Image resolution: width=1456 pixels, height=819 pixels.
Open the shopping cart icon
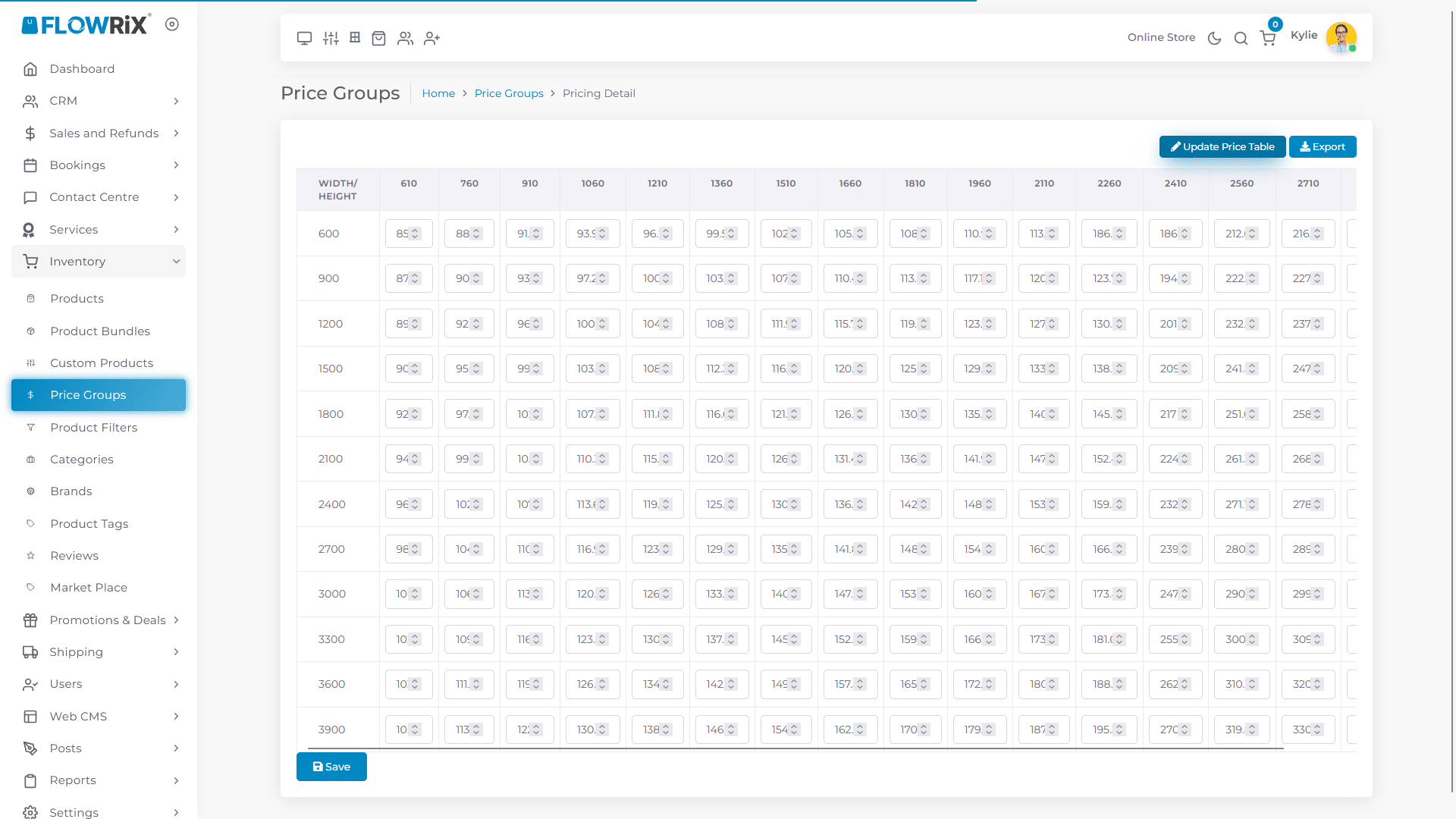[1267, 38]
